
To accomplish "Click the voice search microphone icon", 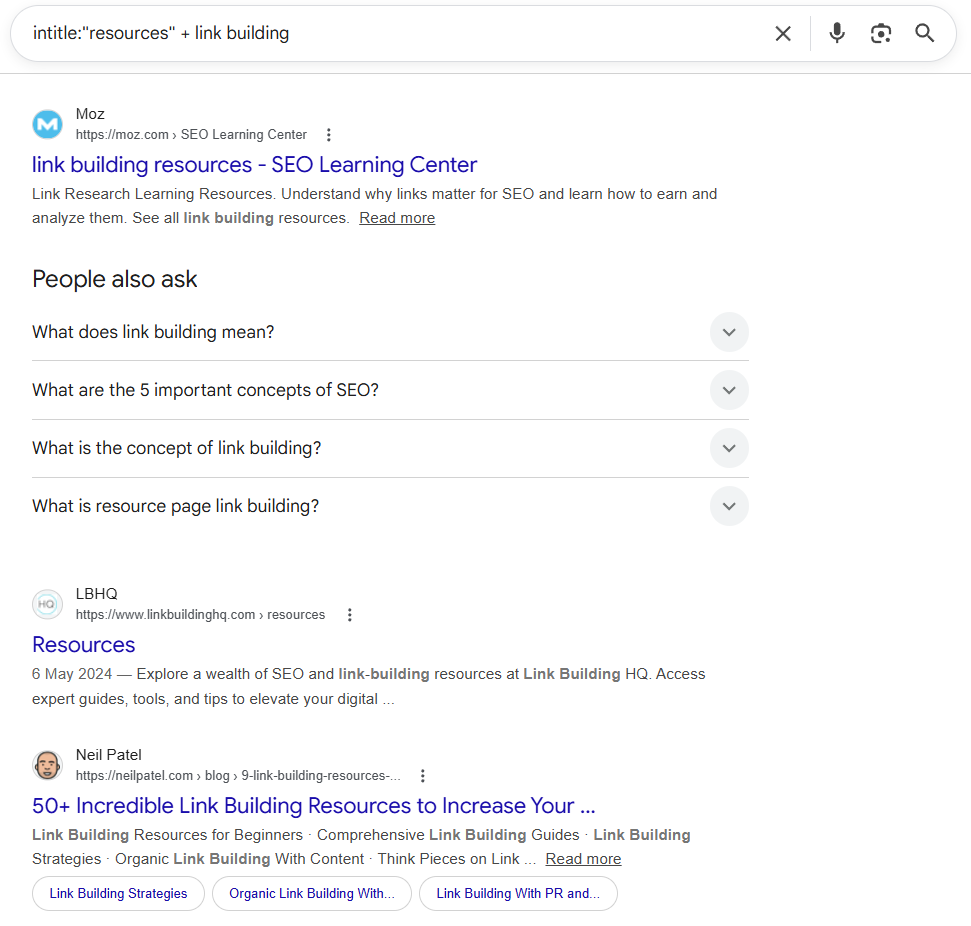I will pos(836,33).
